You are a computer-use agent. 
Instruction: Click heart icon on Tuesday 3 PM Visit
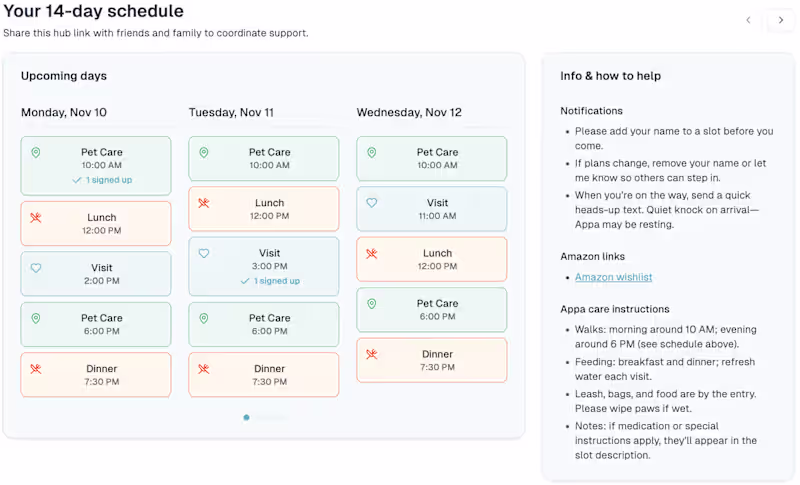point(204,254)
